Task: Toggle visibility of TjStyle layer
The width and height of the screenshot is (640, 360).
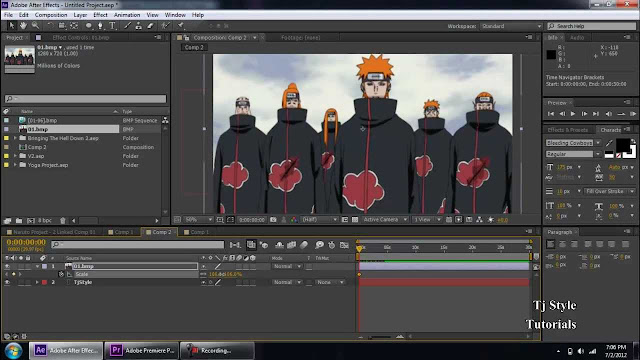Action: coord(7,282)
